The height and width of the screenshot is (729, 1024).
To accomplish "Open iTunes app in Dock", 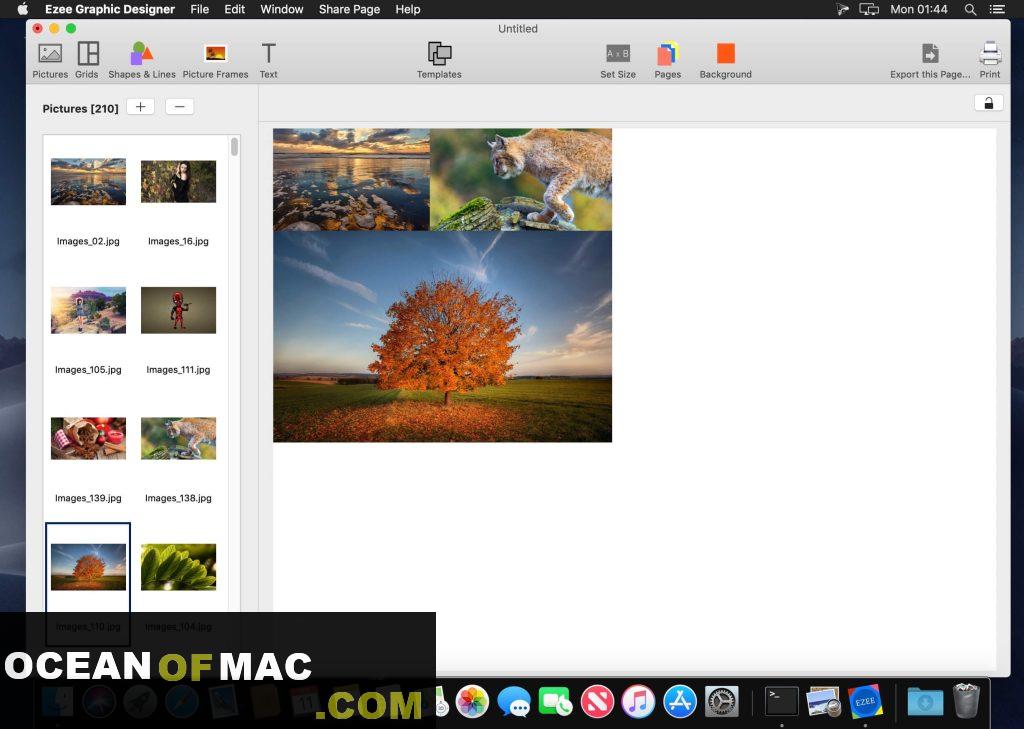I will coord(638,702).
